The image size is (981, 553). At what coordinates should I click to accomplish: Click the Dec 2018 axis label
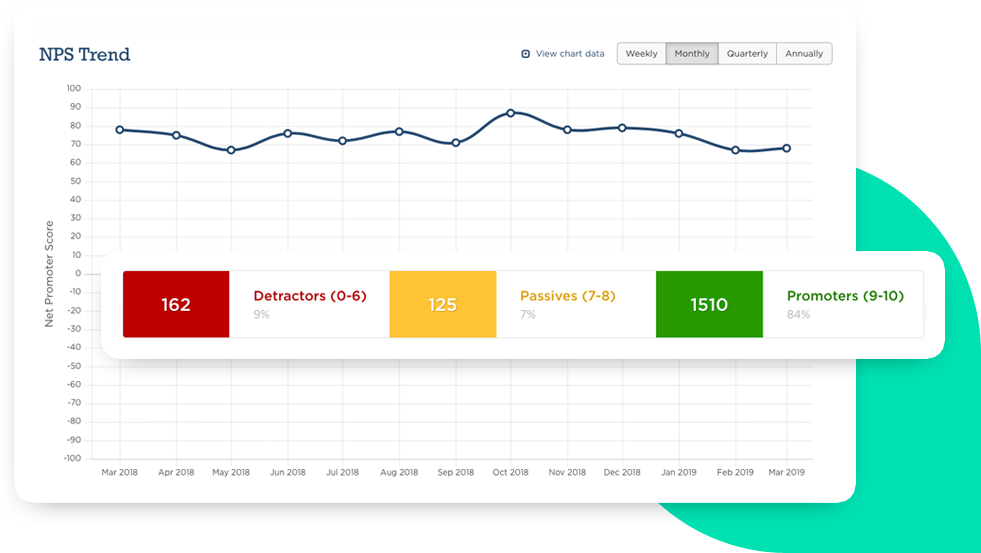[x=622, y=472]
